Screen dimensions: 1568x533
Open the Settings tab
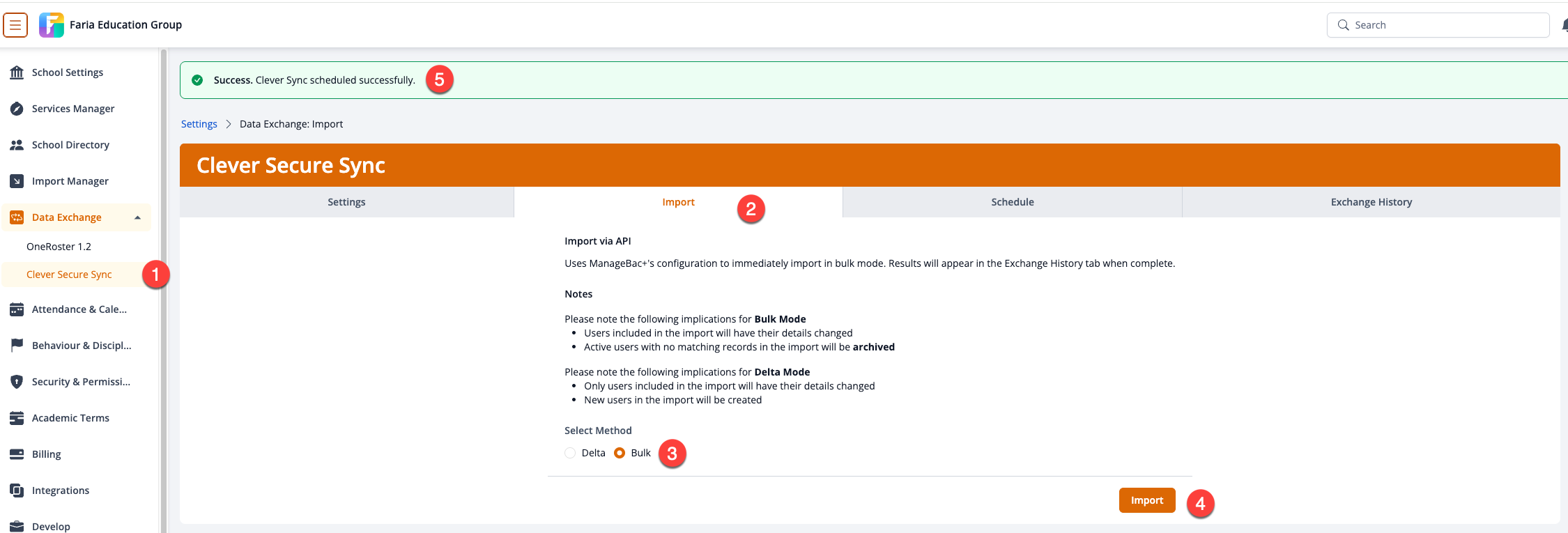[x=346, y=202]
